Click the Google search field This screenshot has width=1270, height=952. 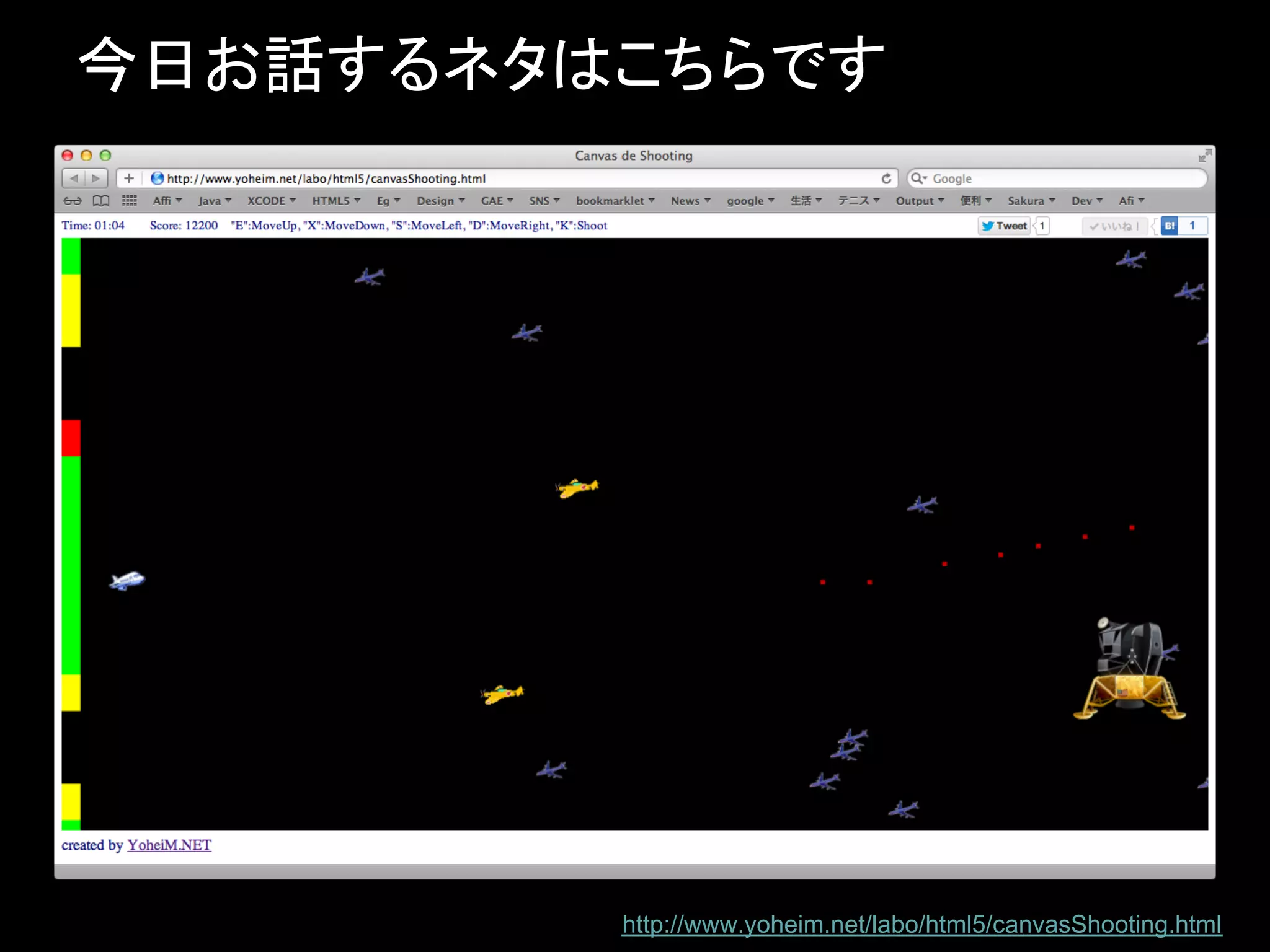[x=1057, y=178]
